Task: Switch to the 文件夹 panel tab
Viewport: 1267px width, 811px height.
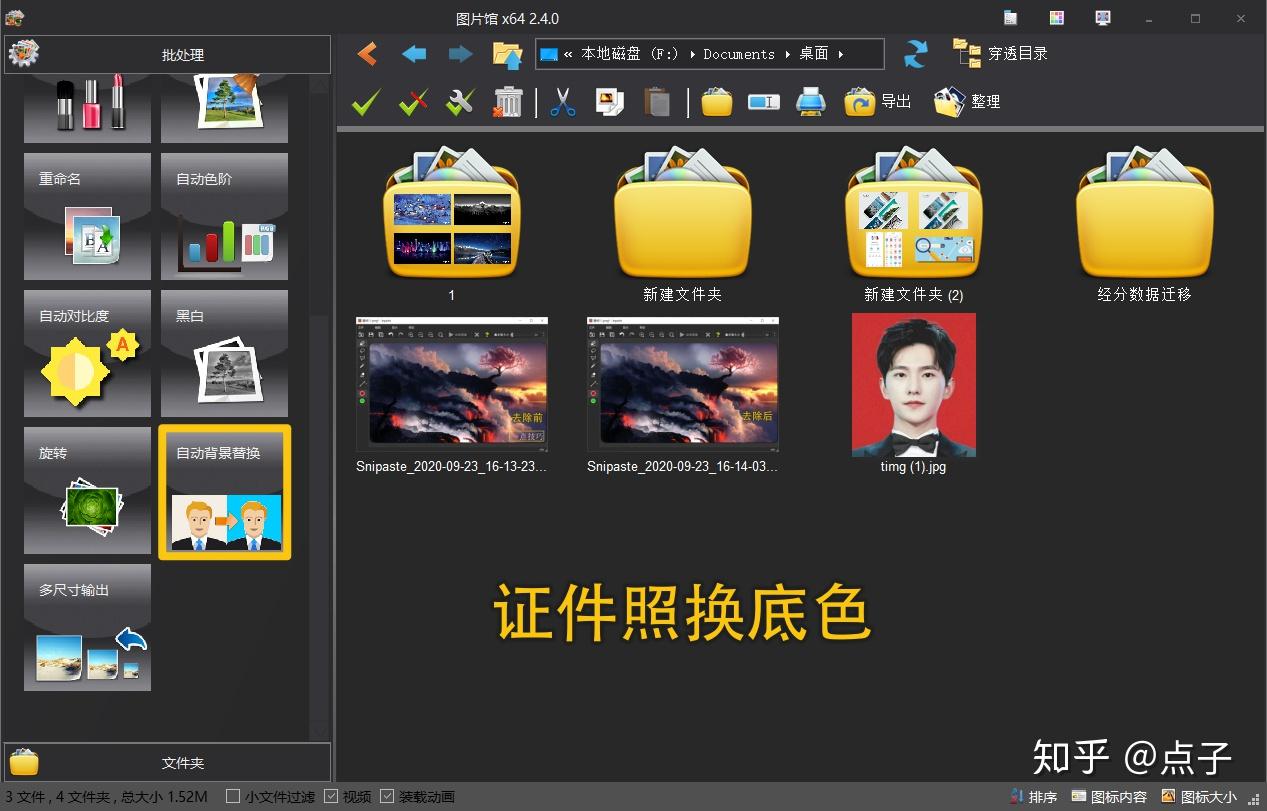Action: point(167,763)
